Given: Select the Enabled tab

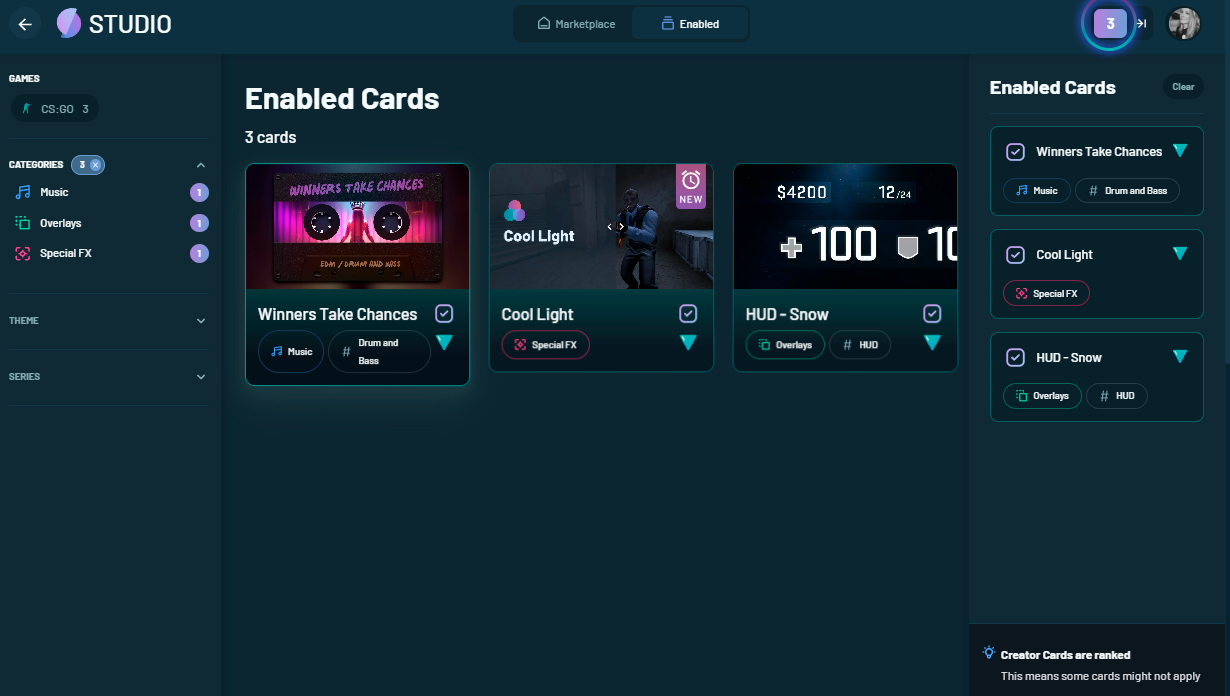Looking at the screenshot, I should [x=690, y=24].
